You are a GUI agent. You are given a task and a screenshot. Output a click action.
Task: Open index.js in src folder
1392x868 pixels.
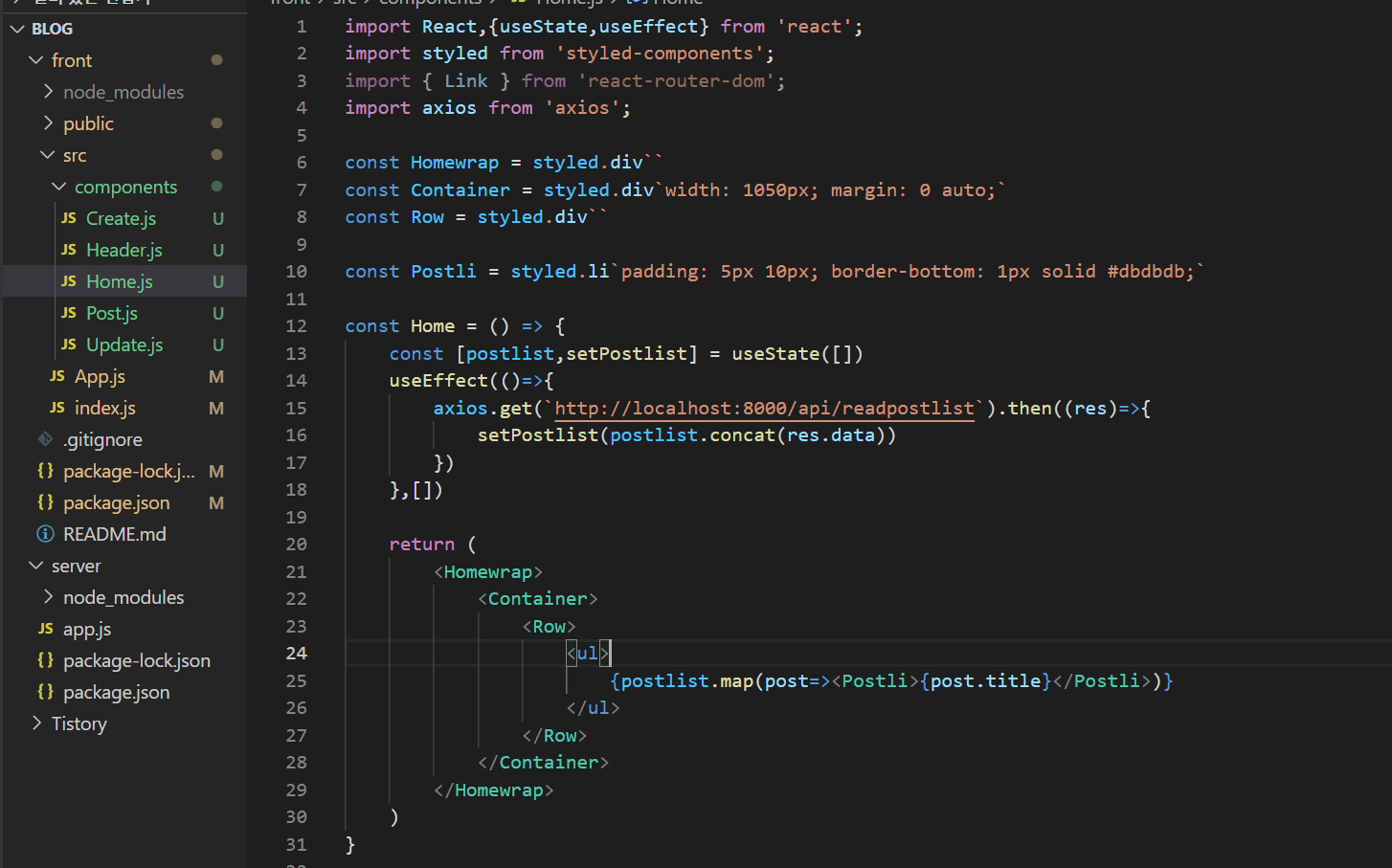tap(105, 408)
